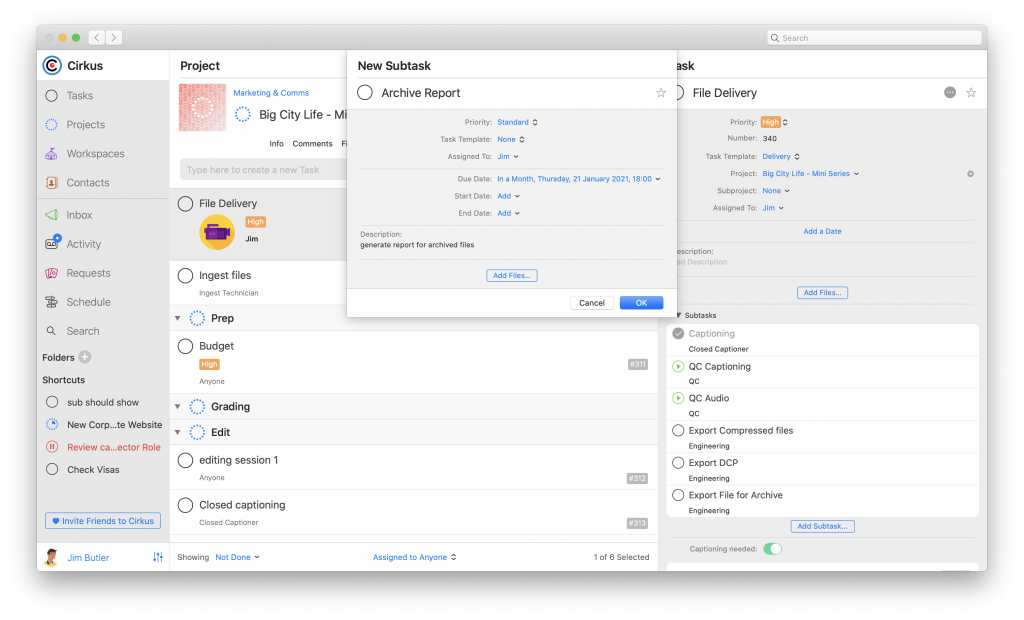Screen dimensions: 1024x620
Task: Open the Inbox paper plane icon
Action: coord(51,215)
